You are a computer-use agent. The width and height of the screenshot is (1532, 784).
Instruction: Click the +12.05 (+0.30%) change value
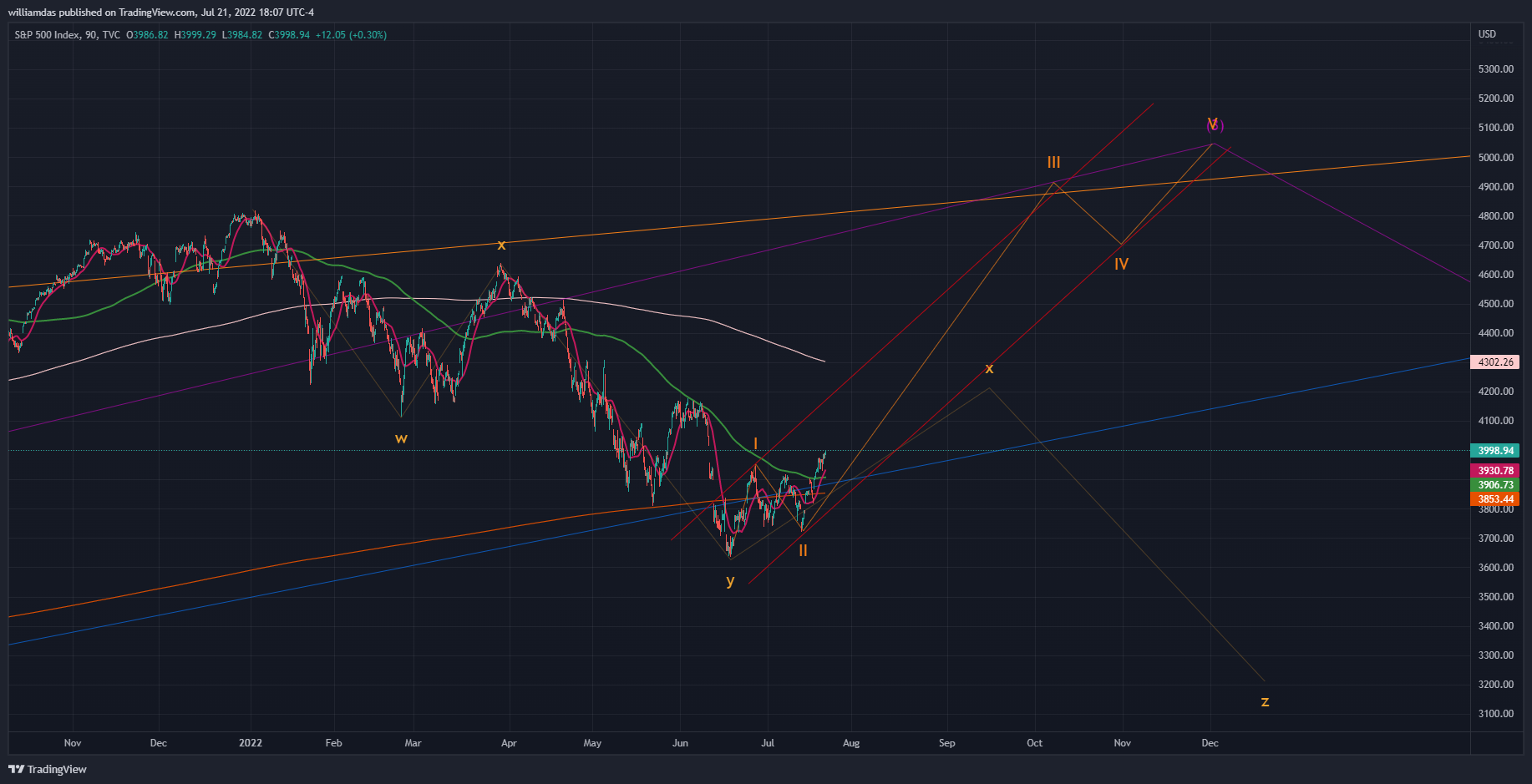tap(351, 35)
